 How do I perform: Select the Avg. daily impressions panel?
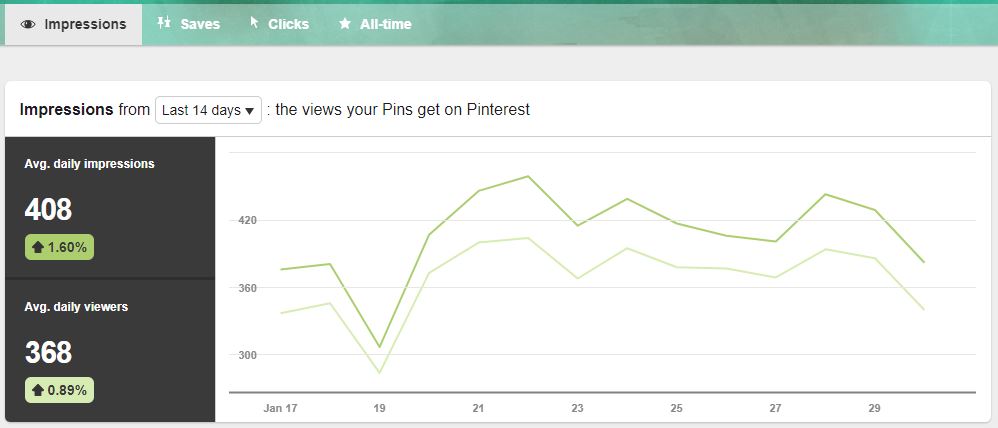110,208
